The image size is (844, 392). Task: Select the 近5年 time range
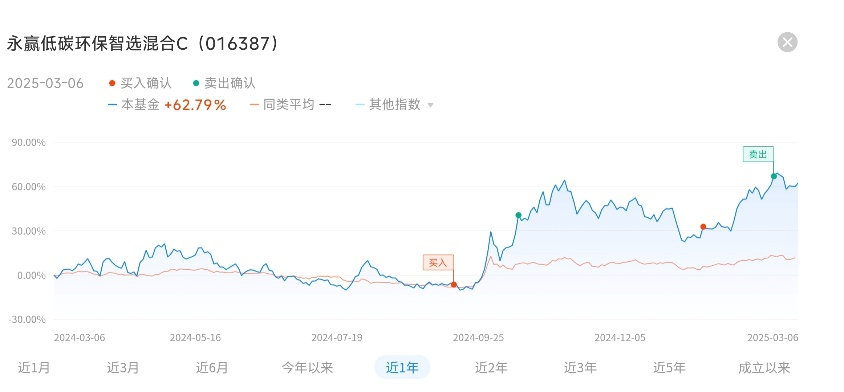[669, 368]
